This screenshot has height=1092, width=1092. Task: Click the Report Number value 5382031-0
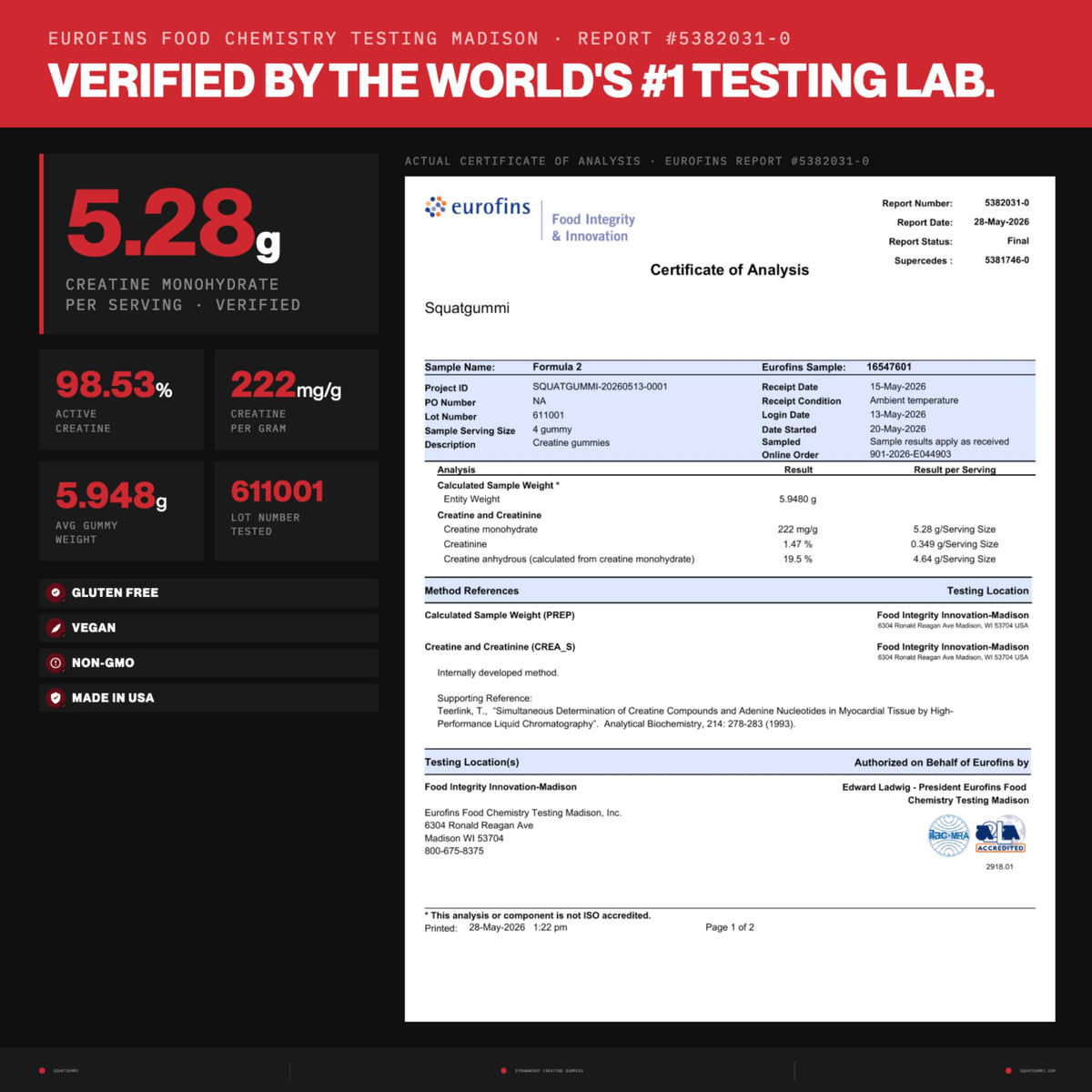[x=1006, y=203]
